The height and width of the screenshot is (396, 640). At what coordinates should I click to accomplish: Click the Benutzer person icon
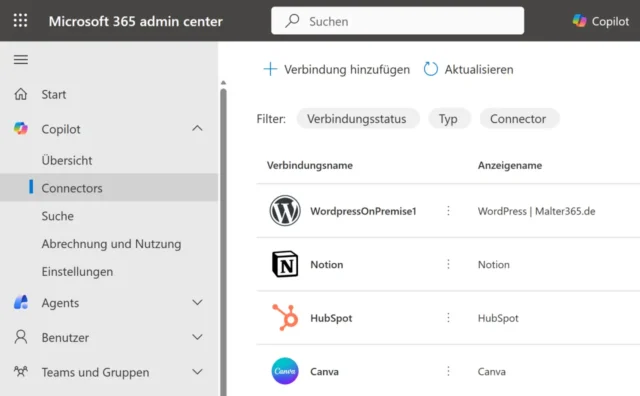pyautogui.click(x=21, y=337)
